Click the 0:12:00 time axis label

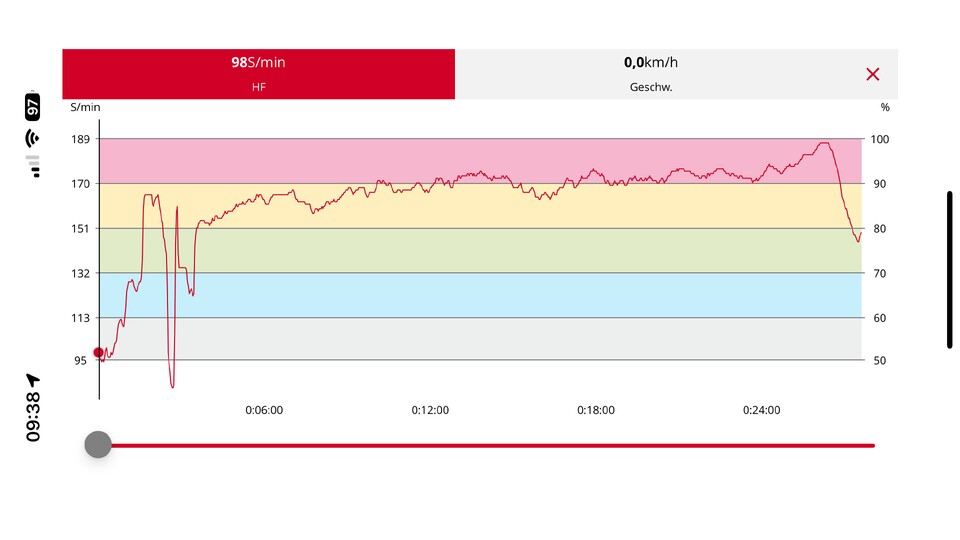click(430, 410)
